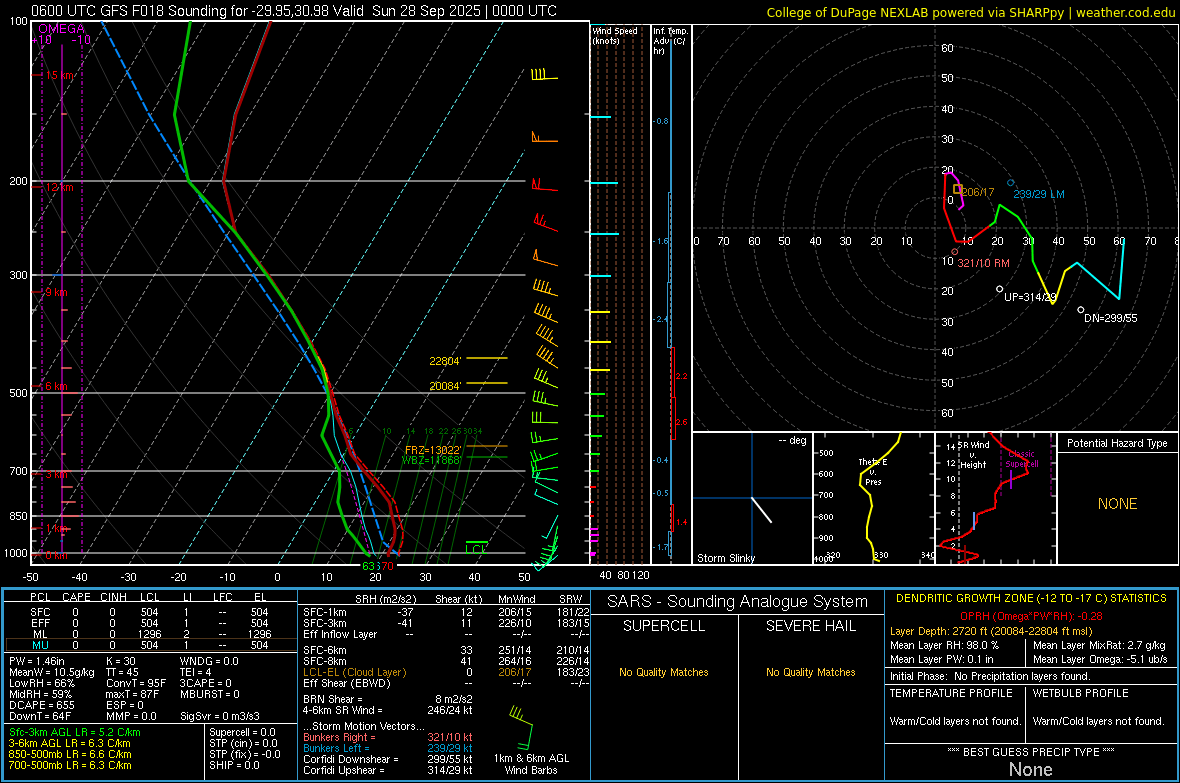Click 'Corfidi Downshear = 299/55 kt'
Screen dimensions: 1180x783
pos(388,759)
